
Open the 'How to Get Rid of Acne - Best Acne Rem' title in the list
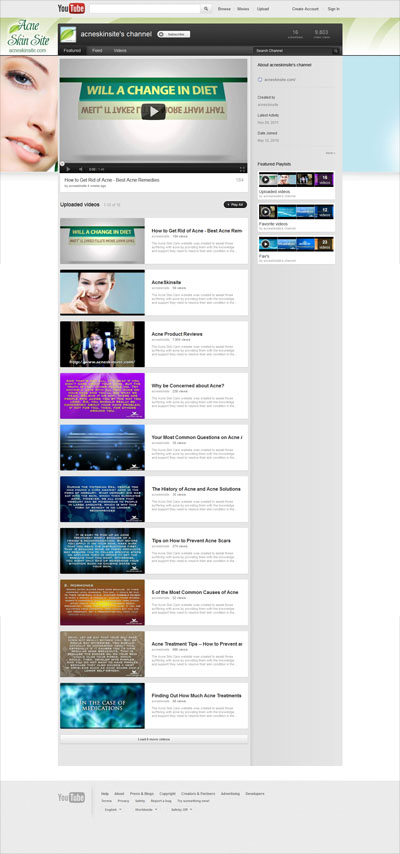[197, 231]
